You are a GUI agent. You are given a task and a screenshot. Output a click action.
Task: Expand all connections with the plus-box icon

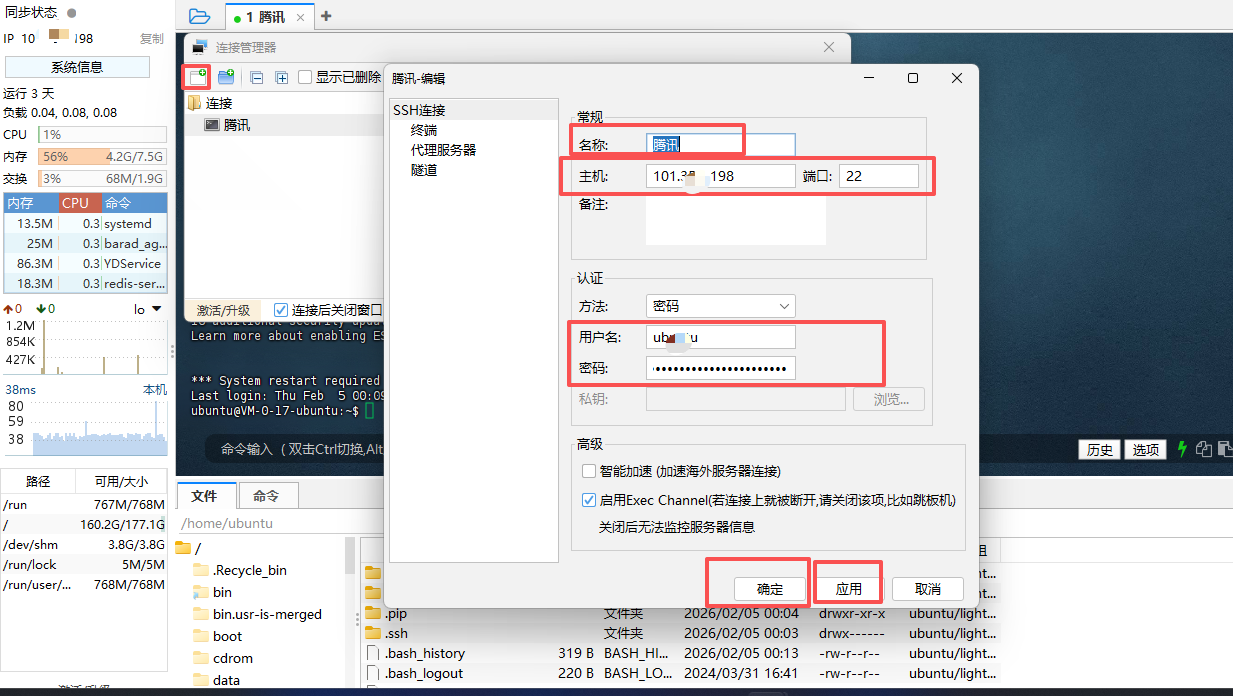(x=282, y=77)
